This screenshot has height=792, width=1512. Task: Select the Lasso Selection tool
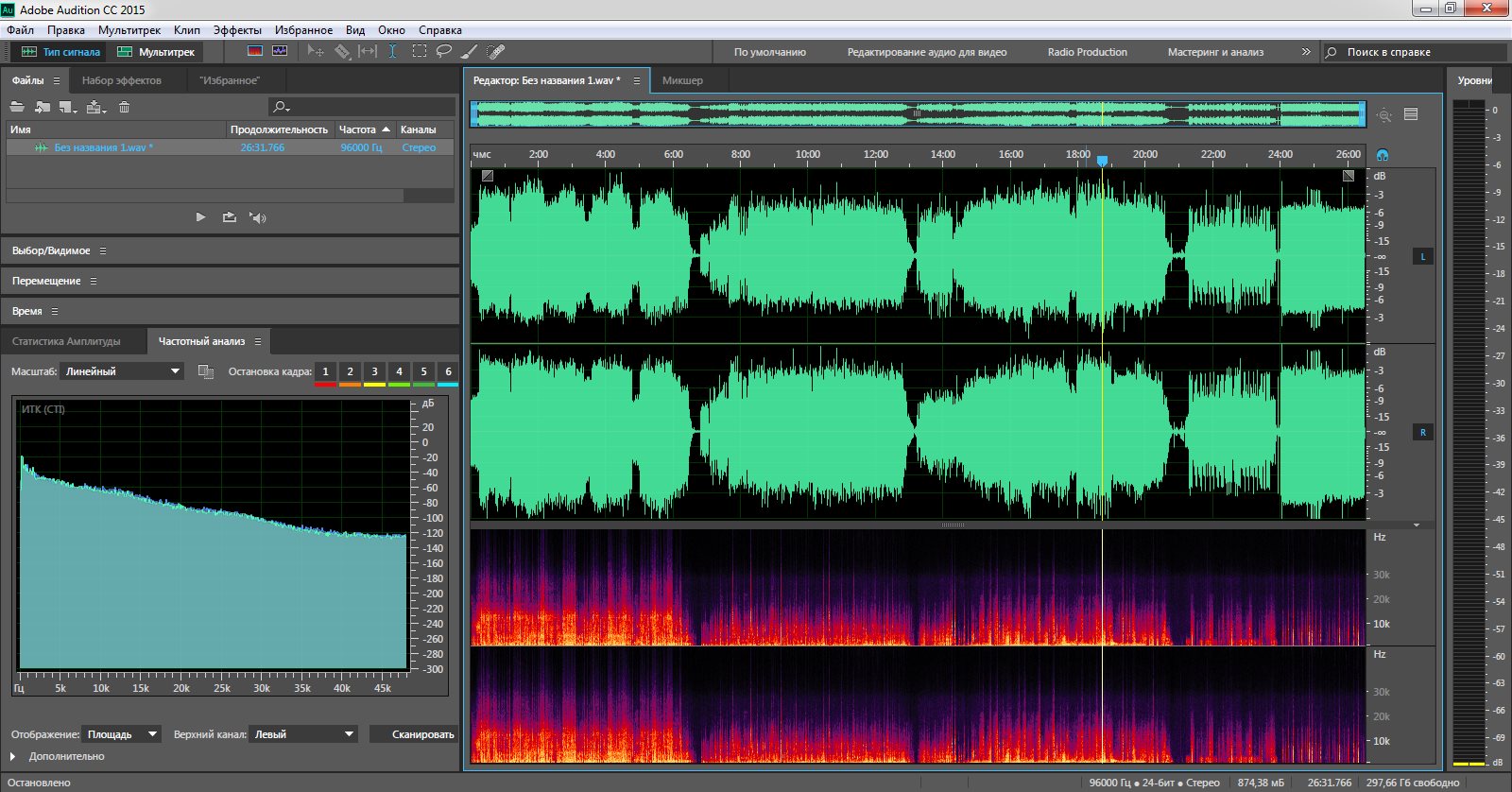[x=443, y=51]
